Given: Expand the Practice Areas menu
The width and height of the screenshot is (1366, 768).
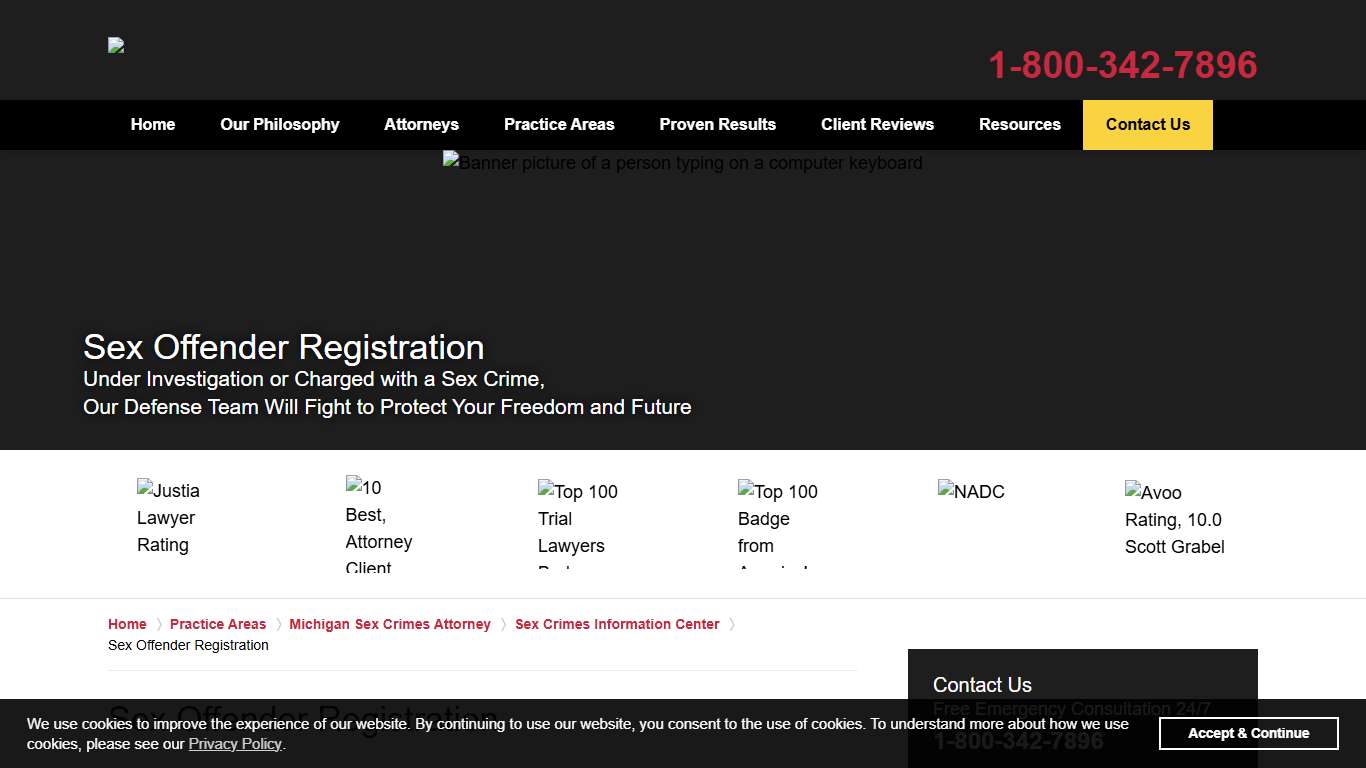Looking at the screenshot, I should pyautogui.click(x=559, y=125).
